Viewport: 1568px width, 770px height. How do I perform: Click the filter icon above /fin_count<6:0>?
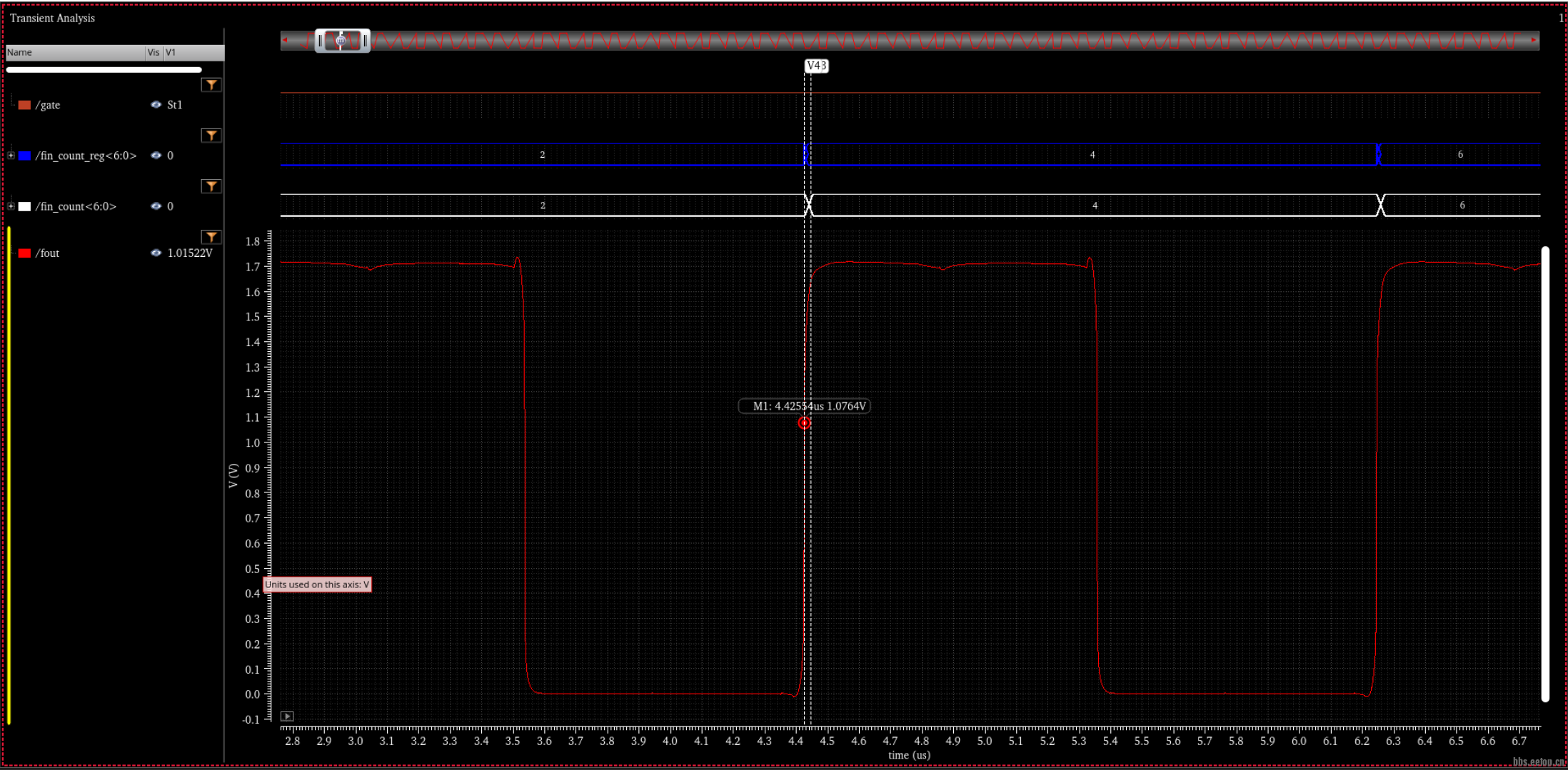(x=211, y=186)
